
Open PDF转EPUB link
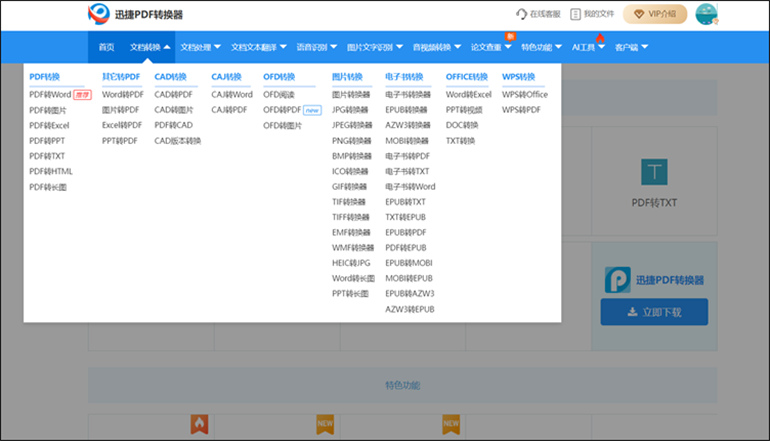pyautogui.click(x=406, y=248)
